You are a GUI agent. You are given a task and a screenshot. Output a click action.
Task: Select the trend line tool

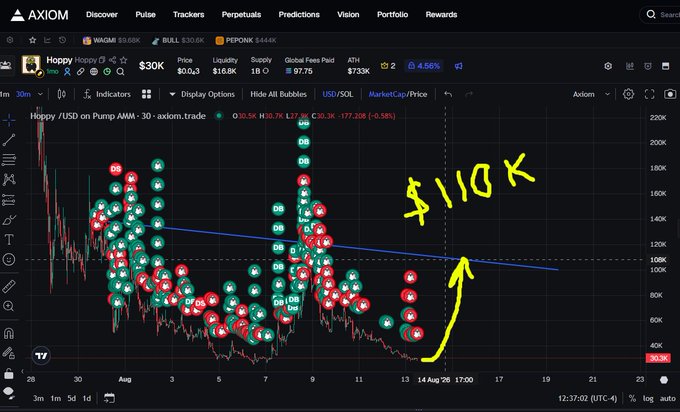point(9,140)
